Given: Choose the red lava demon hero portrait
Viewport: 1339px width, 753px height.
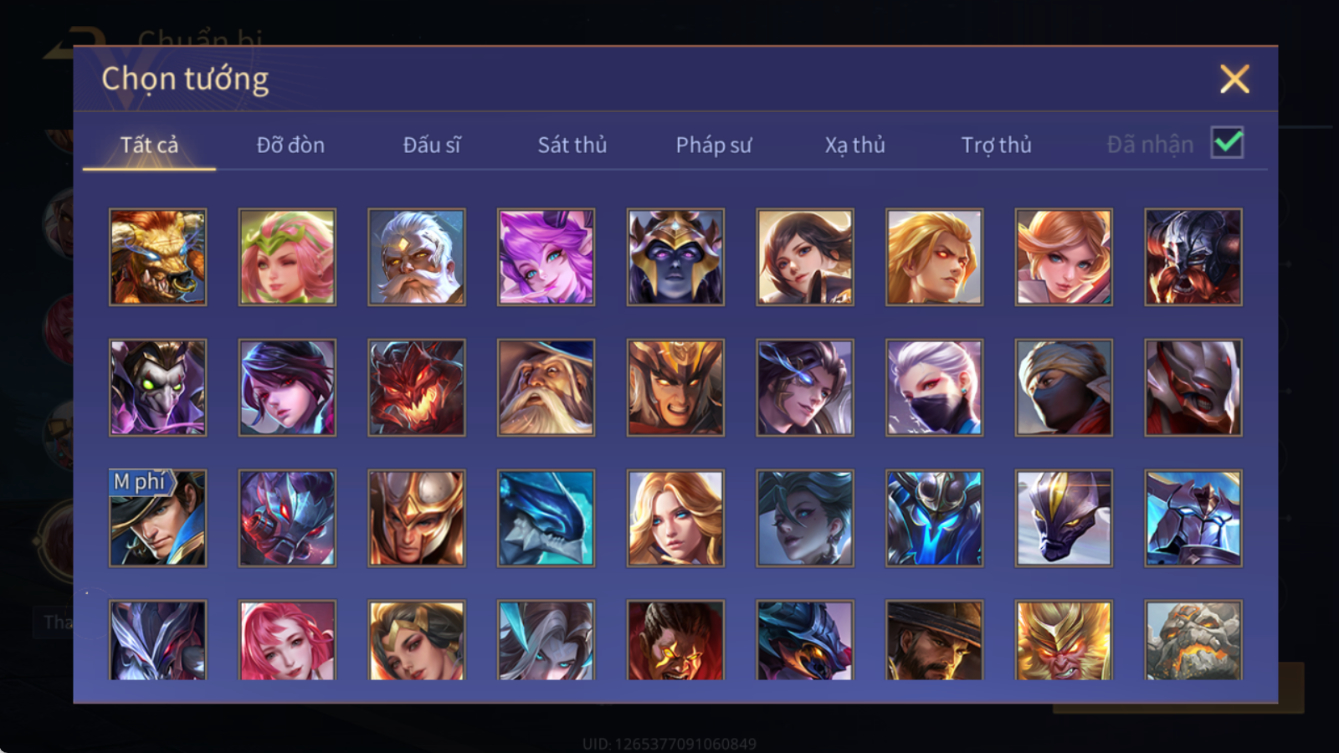Looking at the screenshot, I should (x=416, y=388).
